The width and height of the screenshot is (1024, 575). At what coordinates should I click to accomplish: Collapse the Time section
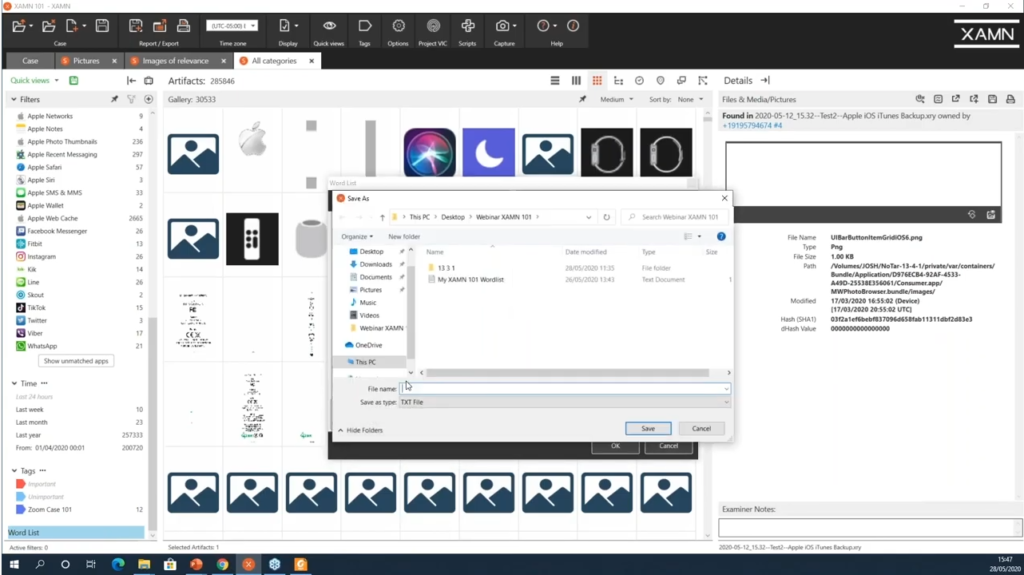14,384
